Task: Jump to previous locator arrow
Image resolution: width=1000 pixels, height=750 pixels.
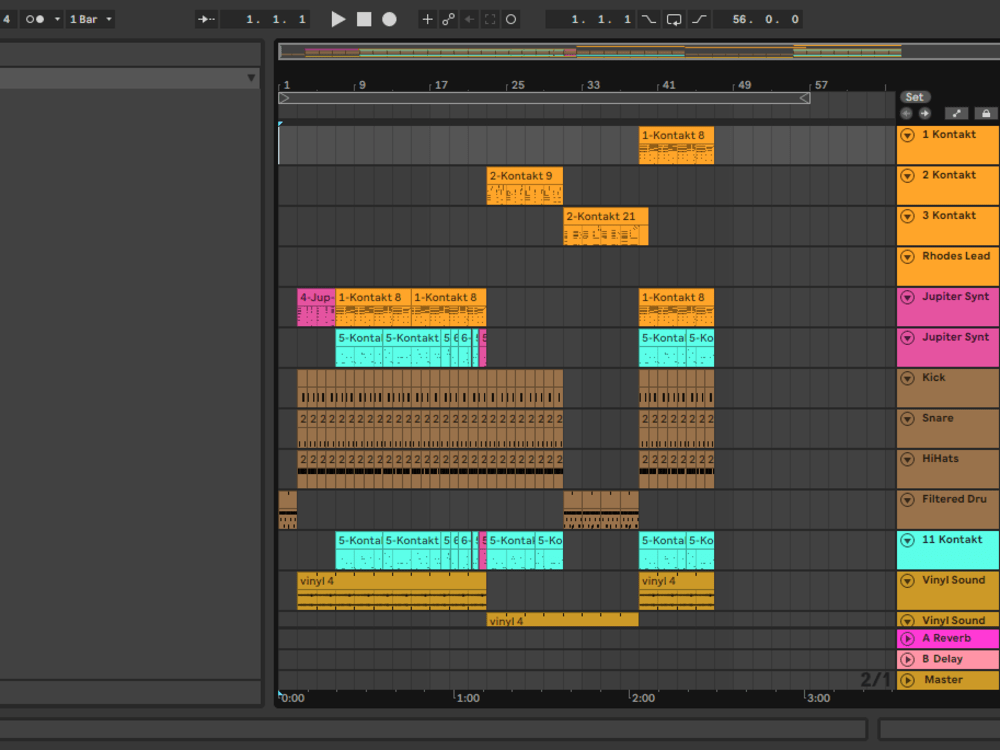Action: 906,114
